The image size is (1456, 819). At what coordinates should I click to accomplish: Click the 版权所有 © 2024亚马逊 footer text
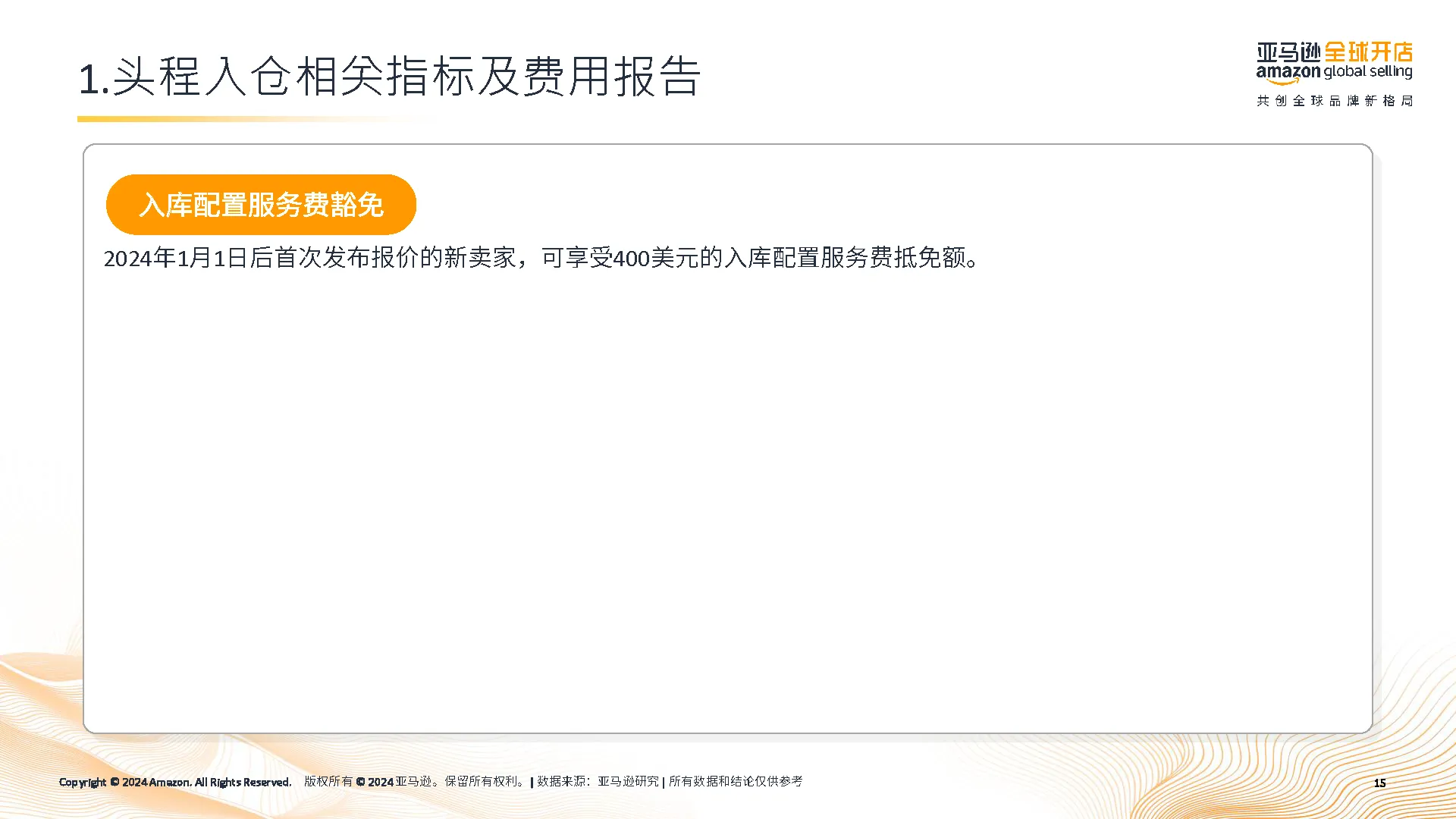[368, 782]
